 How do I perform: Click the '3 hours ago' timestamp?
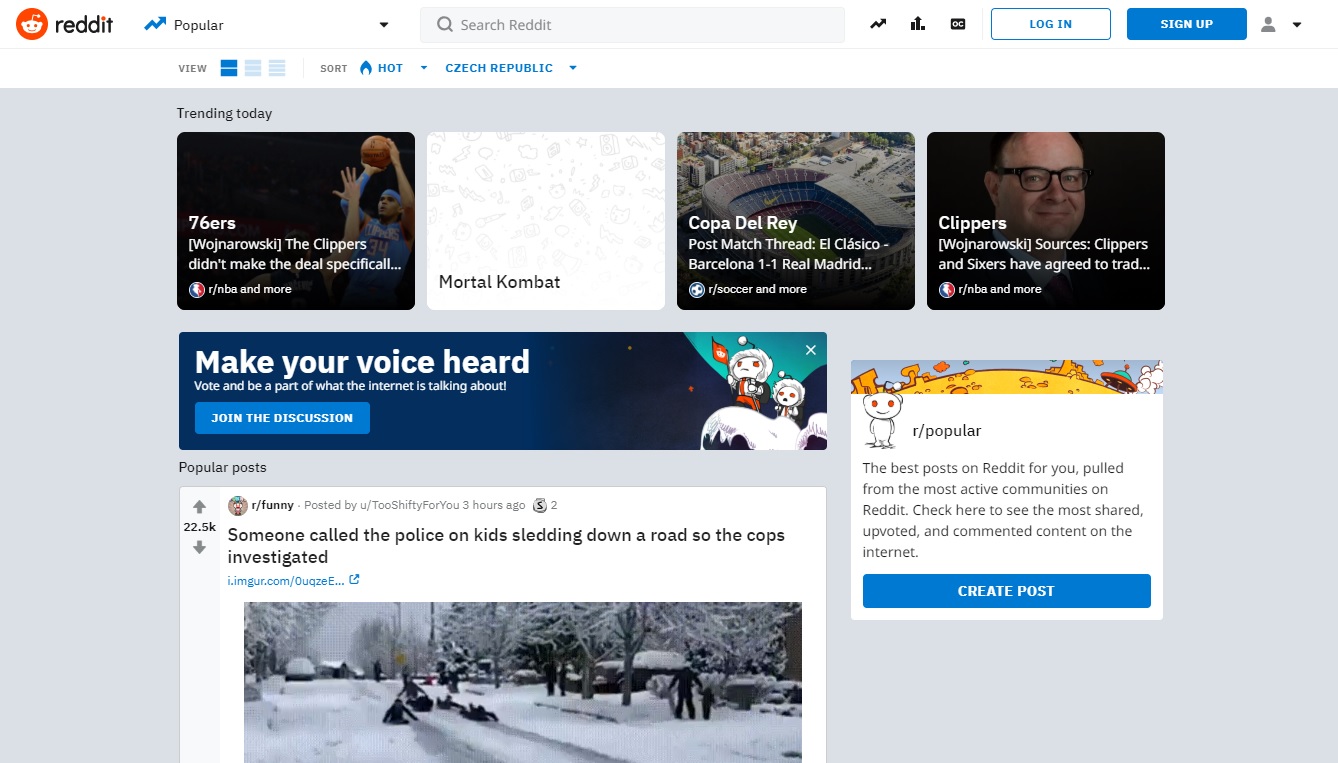493,505
